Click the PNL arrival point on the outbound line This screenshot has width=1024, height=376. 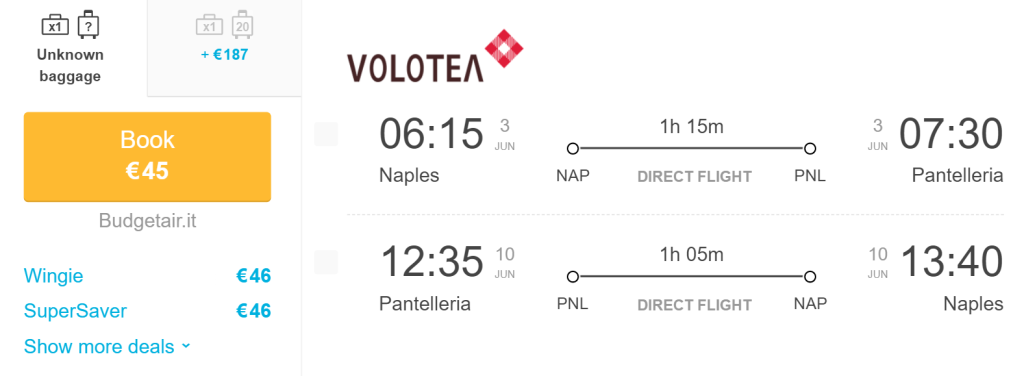[x=810, y=149]
